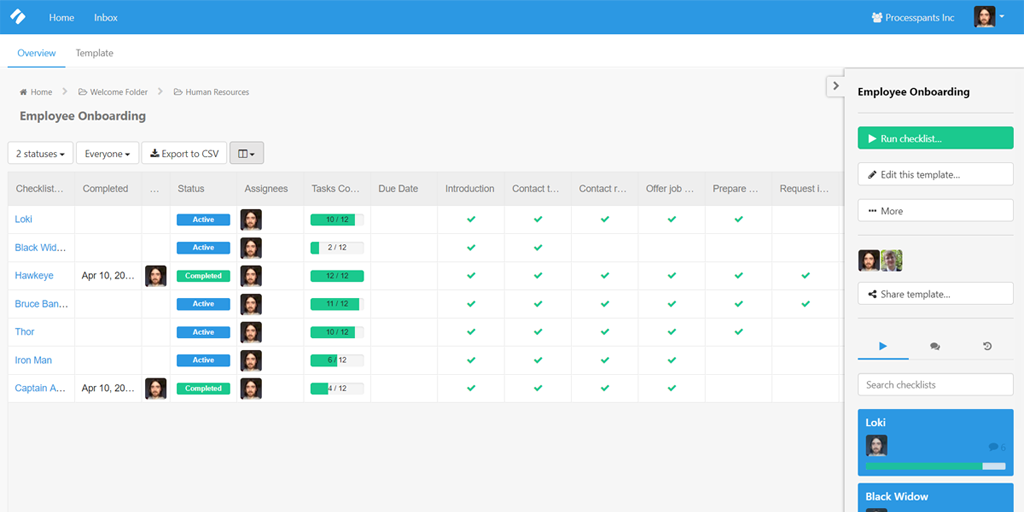This screenshot has width=1024, height=512.
Task: Open the Hawkeye checklist link
Action: click(x=34, y=276)
